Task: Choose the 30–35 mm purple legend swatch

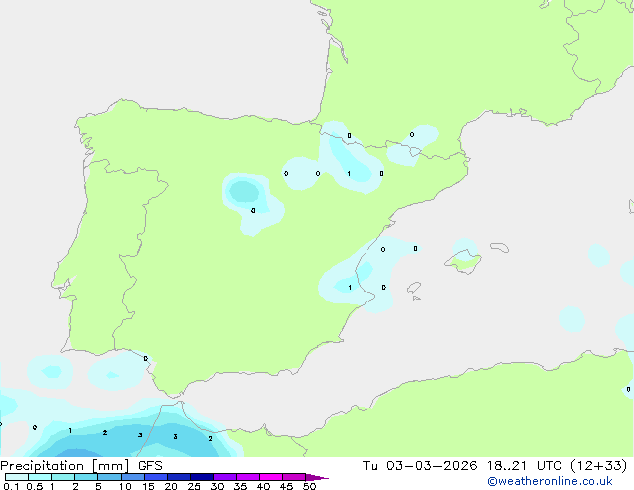Action: click(225, 477)
